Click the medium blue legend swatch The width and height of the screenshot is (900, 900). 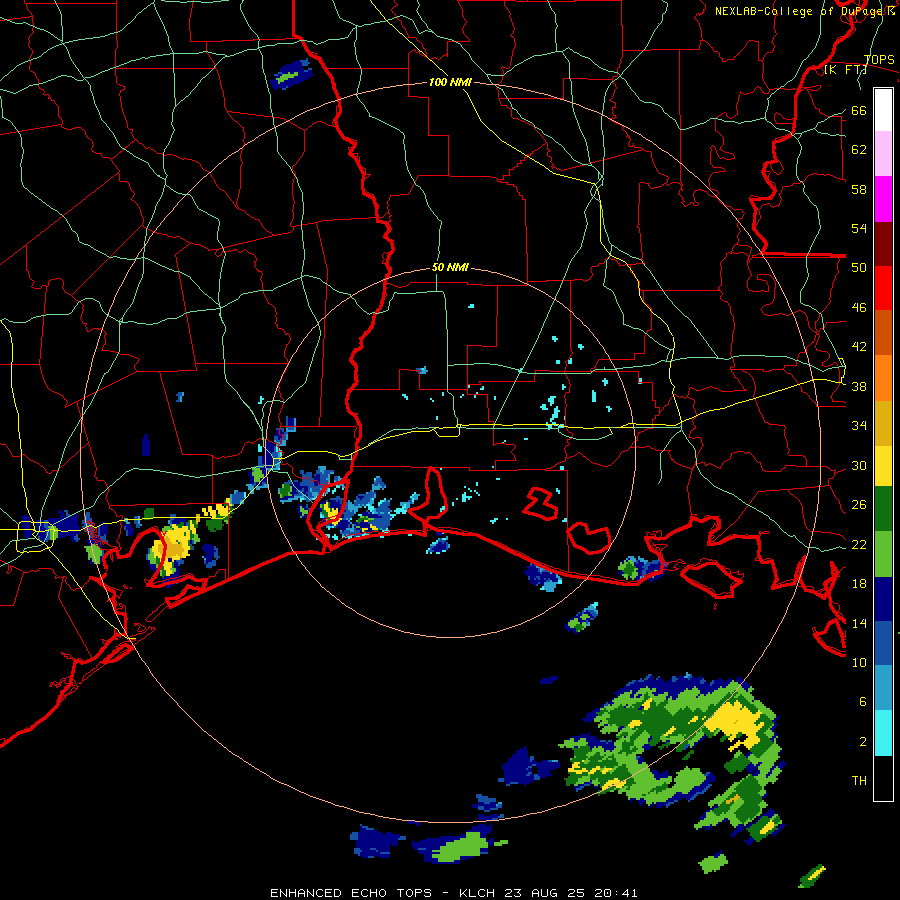coord(883,643)
